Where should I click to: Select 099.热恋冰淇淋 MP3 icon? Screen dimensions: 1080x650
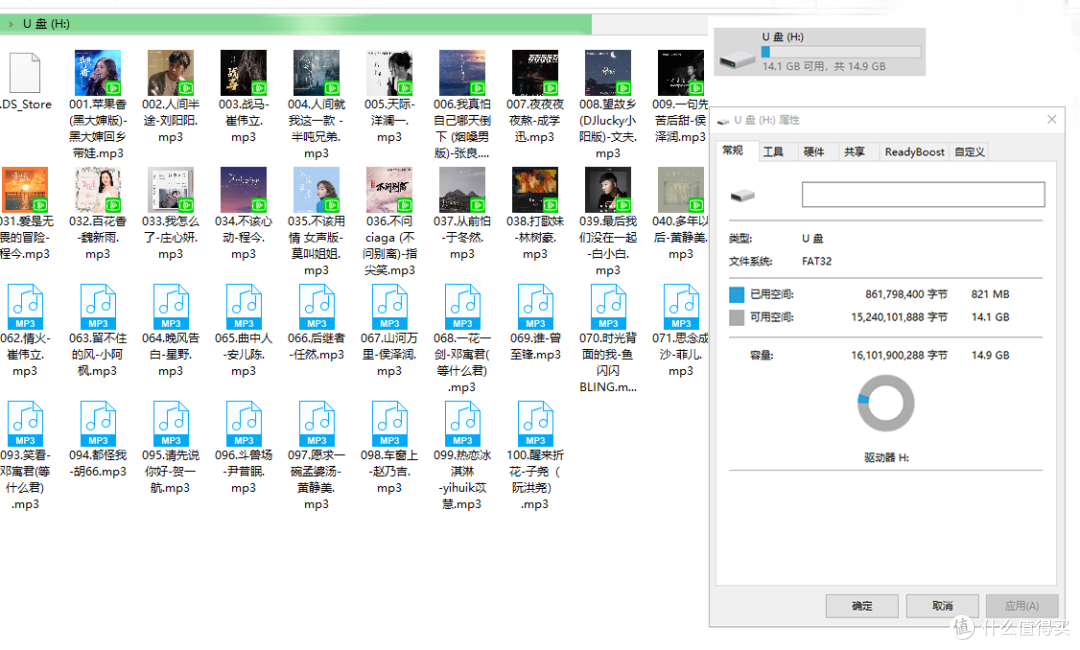463,423
